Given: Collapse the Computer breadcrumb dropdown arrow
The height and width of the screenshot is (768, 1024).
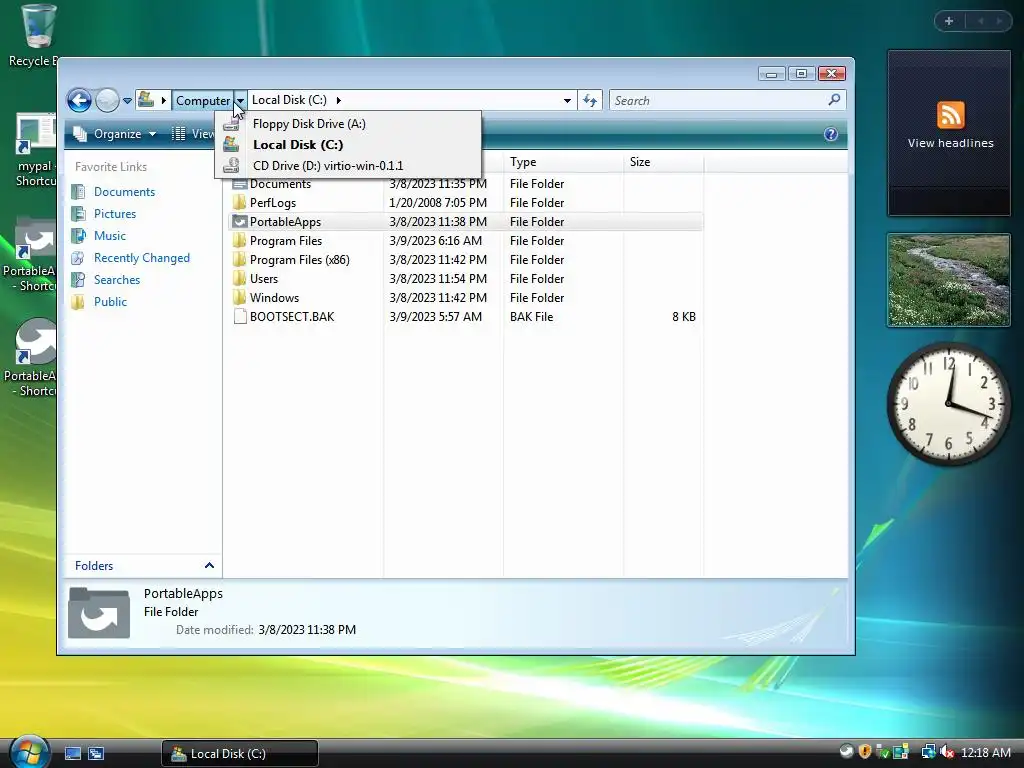Looking at the screenshot, I should pyautogui.click(x=240, y=101).
